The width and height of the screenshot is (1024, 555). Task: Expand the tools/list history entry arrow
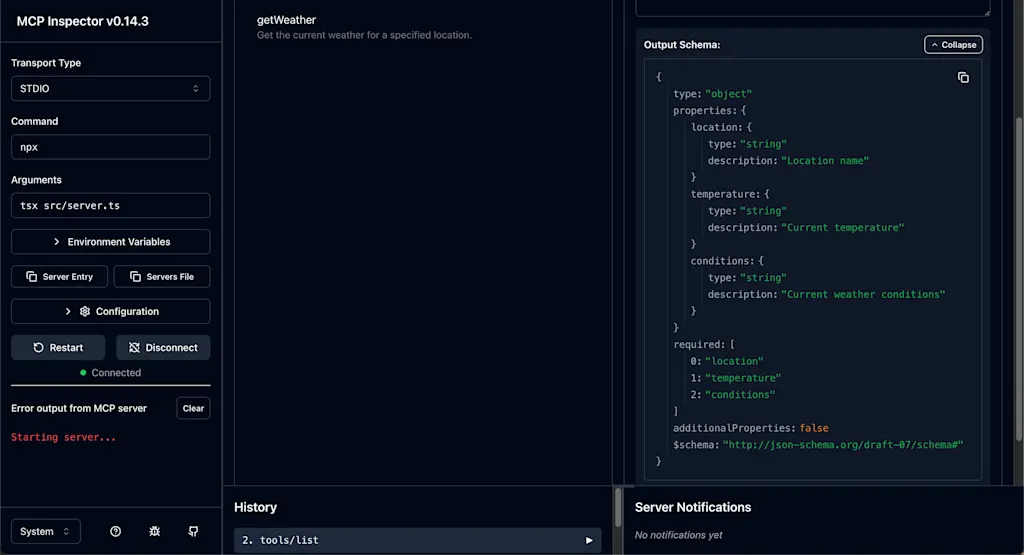click(589, 541)
